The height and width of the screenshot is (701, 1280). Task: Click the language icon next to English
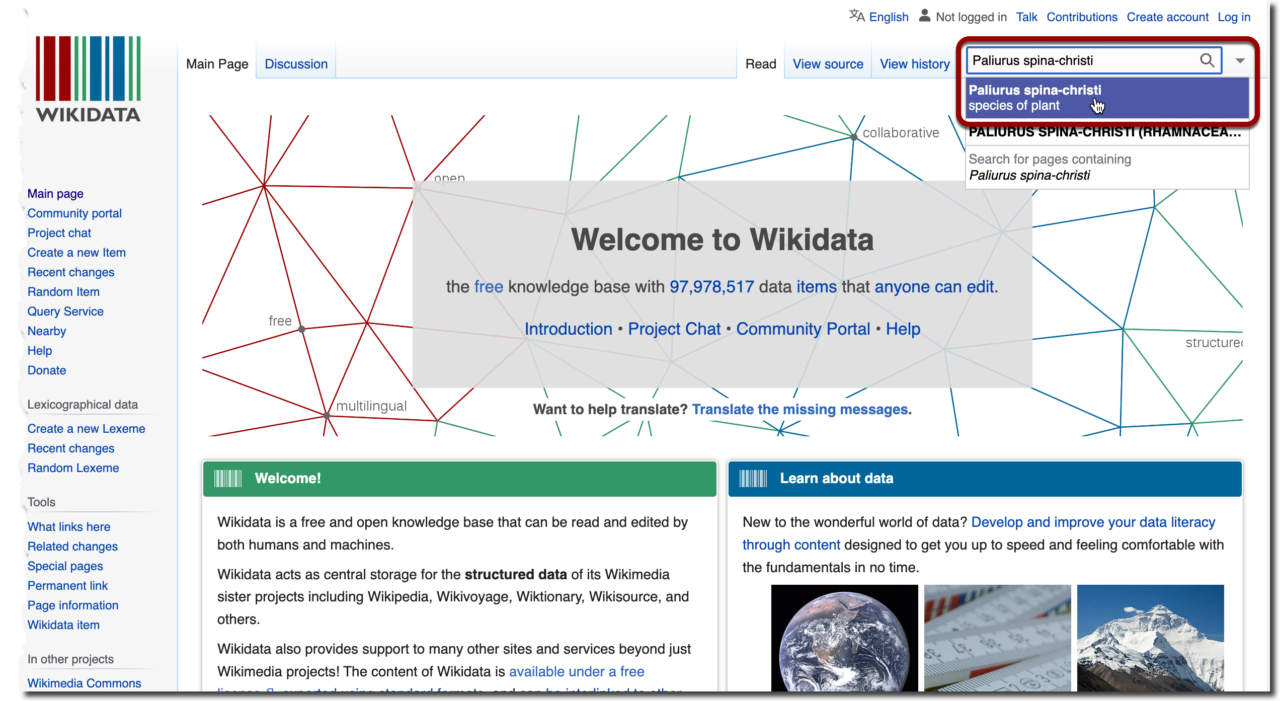[857, 16]
